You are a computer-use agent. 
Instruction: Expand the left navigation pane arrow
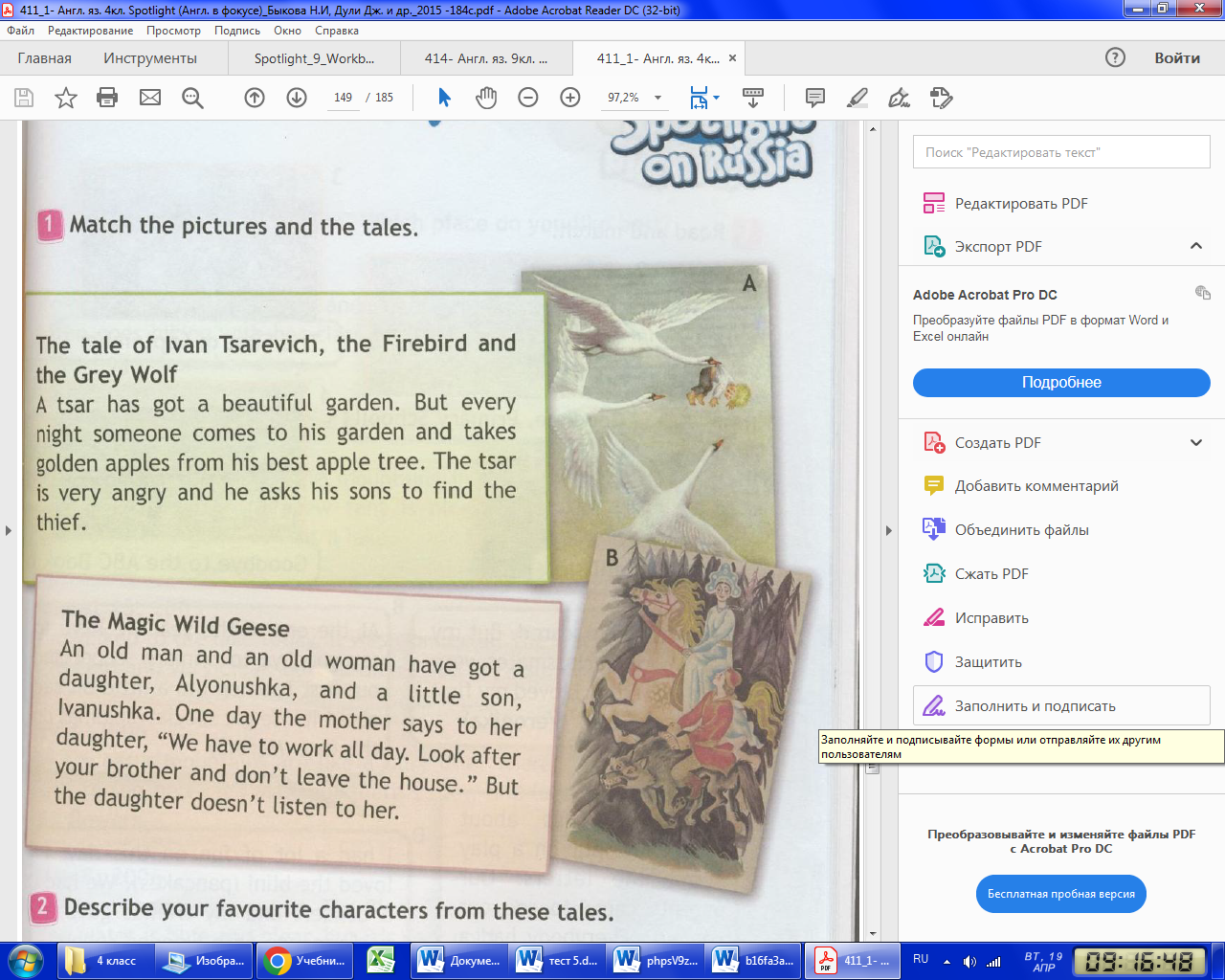click(x=9, y=530)
